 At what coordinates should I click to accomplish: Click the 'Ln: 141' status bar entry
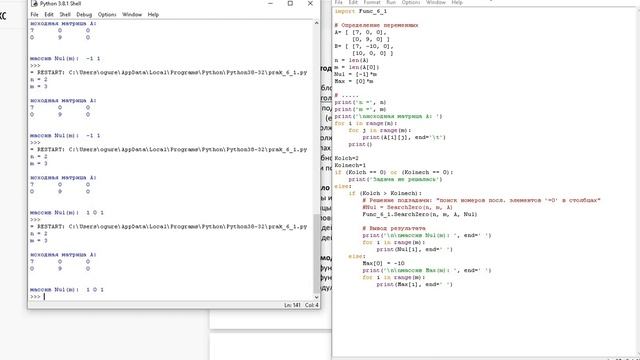(x=292, y=305)
